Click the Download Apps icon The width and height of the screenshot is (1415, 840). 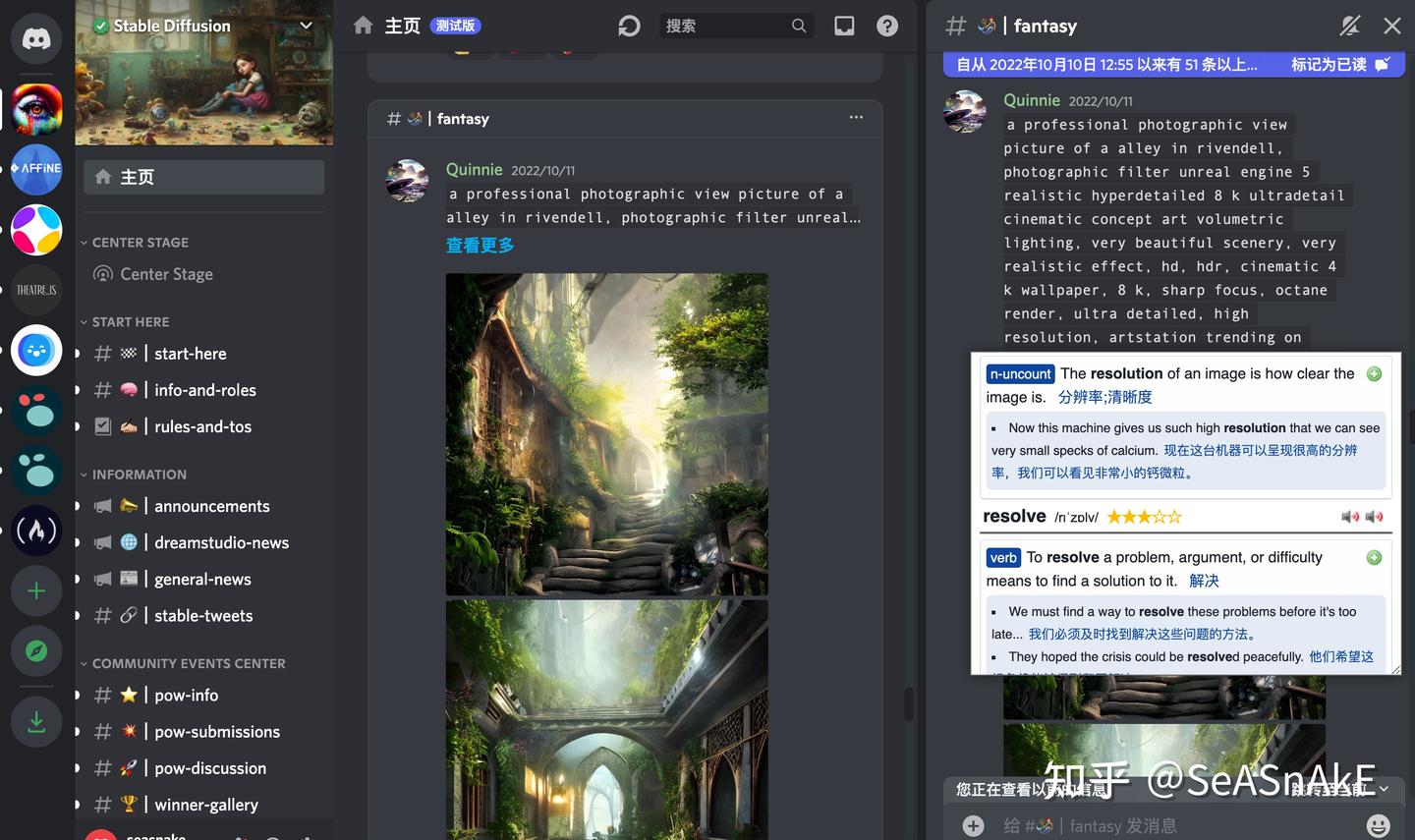pos(36,722)
